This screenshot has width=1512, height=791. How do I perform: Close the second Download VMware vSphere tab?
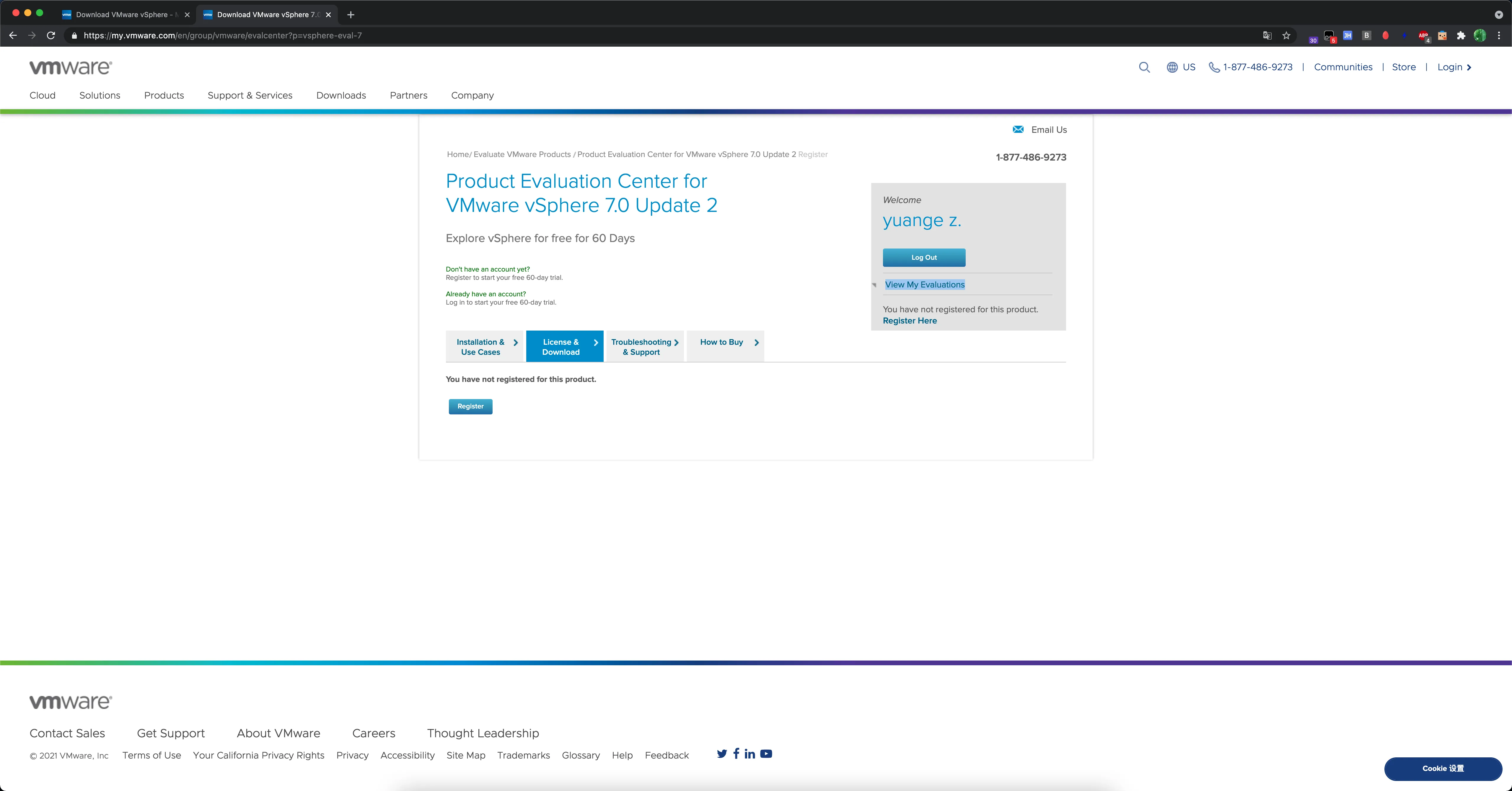tap(328, 15)
